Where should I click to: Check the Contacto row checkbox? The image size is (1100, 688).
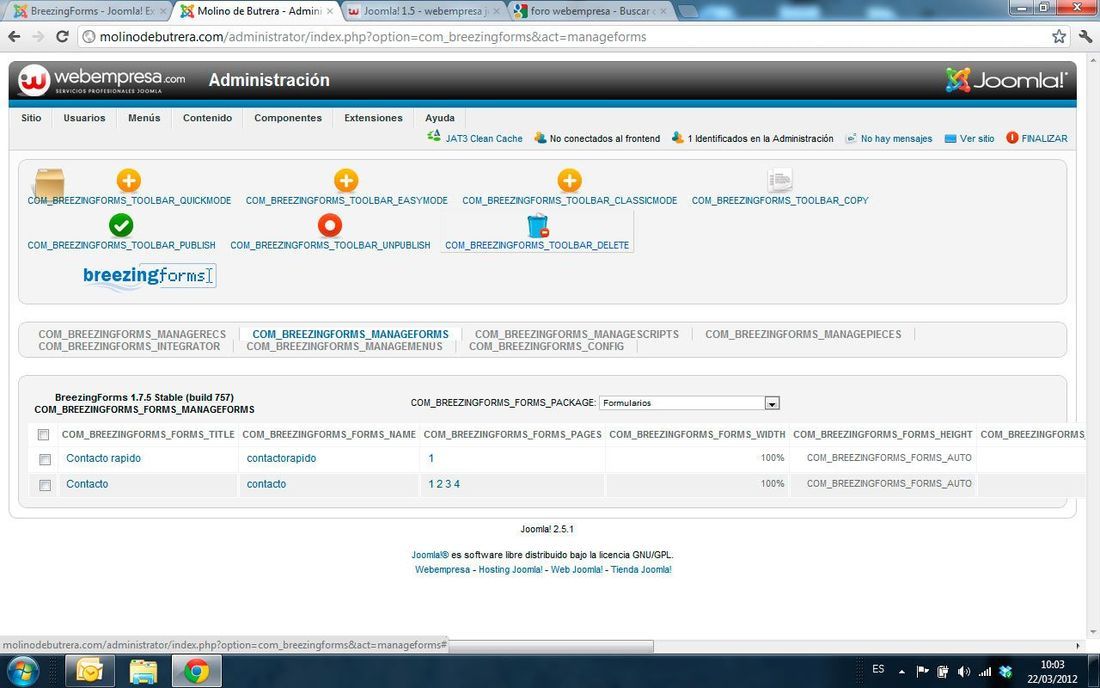[45, 485]
